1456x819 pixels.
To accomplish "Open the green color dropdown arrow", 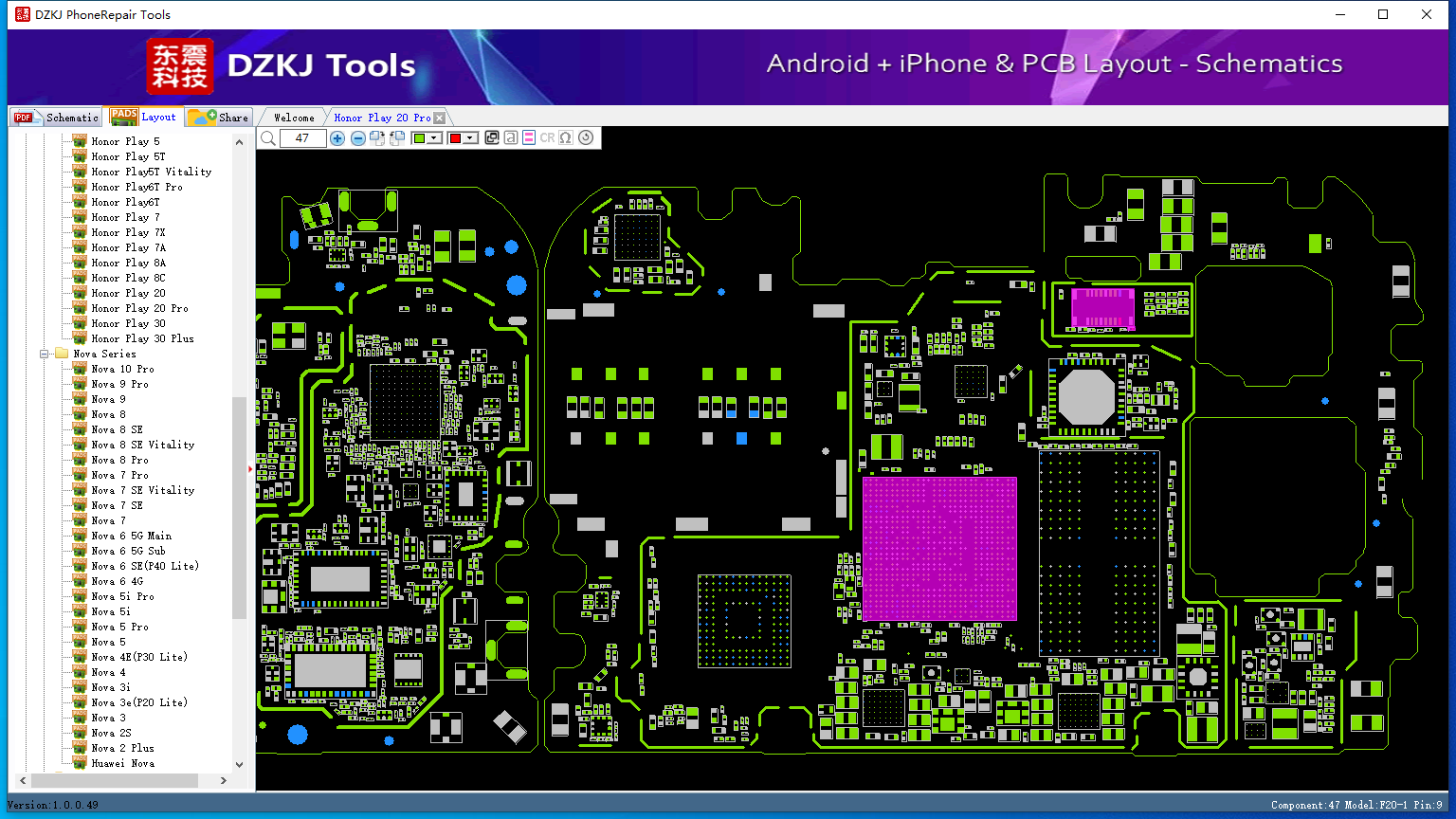I will [435, 138].
